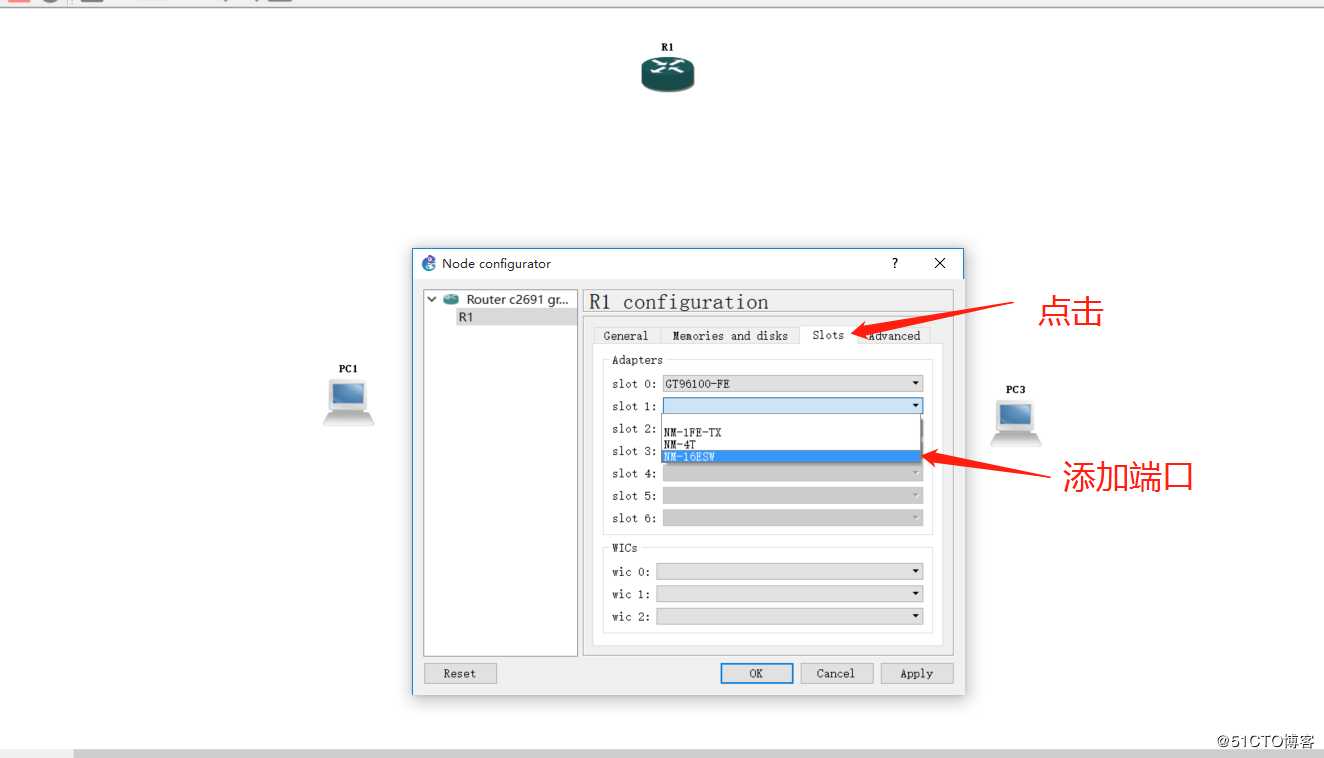
Task: Open the slot 0 adapter dropdown
Action: (x=793, y=383)
